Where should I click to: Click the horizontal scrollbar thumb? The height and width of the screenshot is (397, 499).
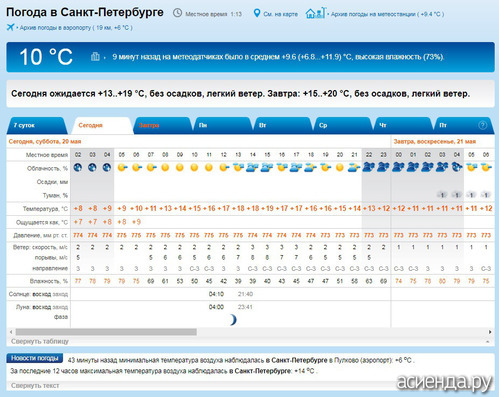coord(106,332)
